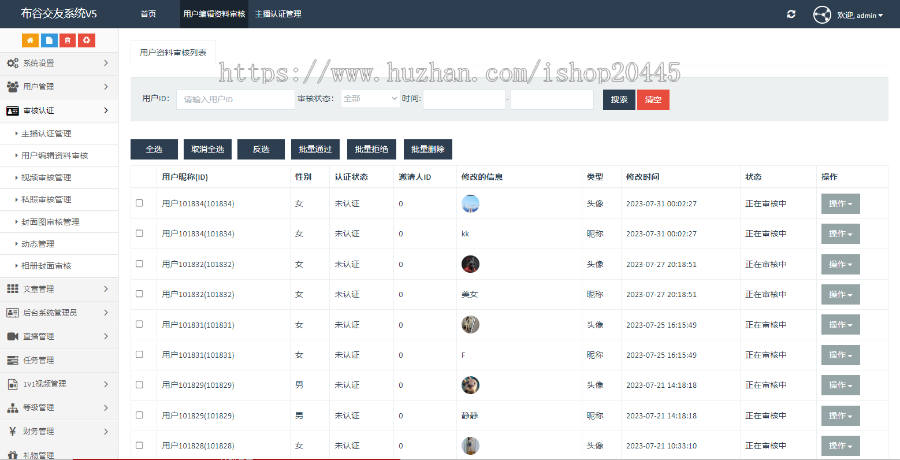Click the 批量拒绝 button
Viewport: 900px width, 460px height.
(x=371, y=149)
